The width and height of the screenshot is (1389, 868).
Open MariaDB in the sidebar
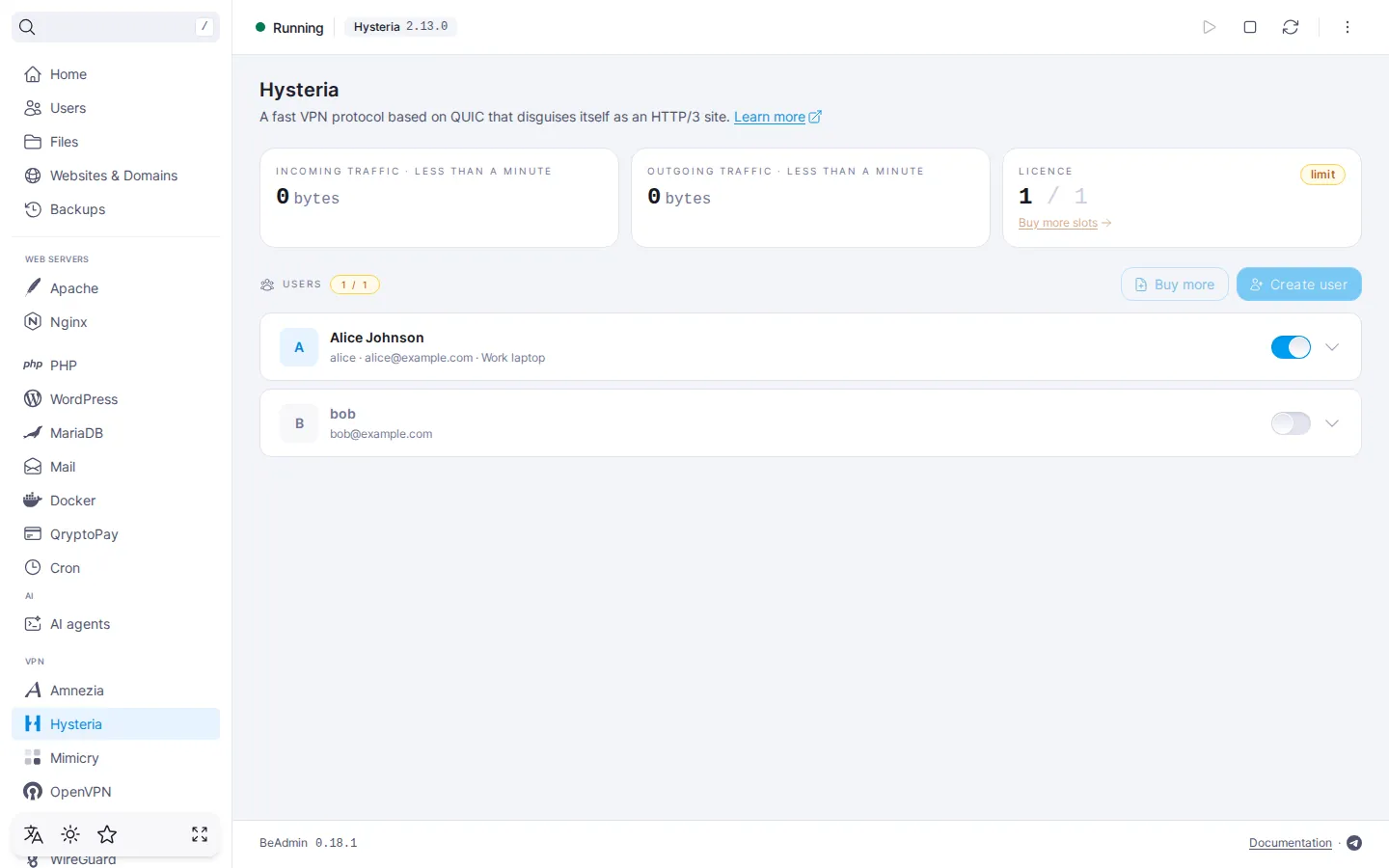(116, 433)
